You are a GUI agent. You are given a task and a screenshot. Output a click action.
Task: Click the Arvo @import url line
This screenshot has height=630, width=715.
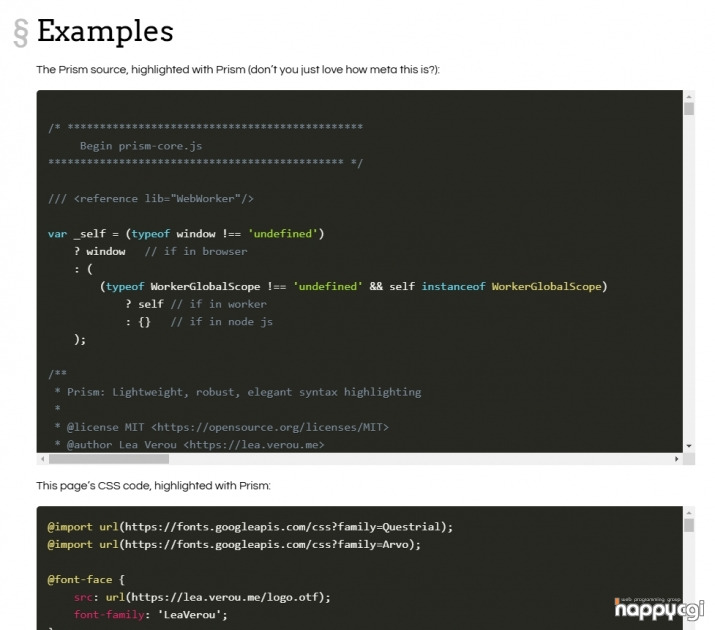(234, 545)
